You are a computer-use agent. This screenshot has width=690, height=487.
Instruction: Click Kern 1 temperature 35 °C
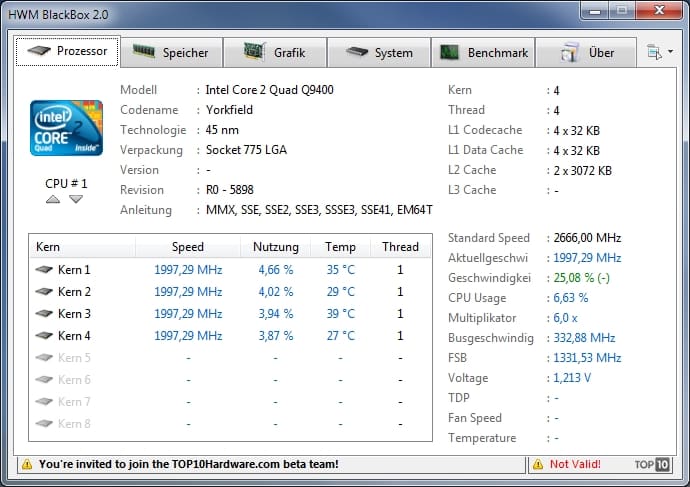tap(341, 270)
